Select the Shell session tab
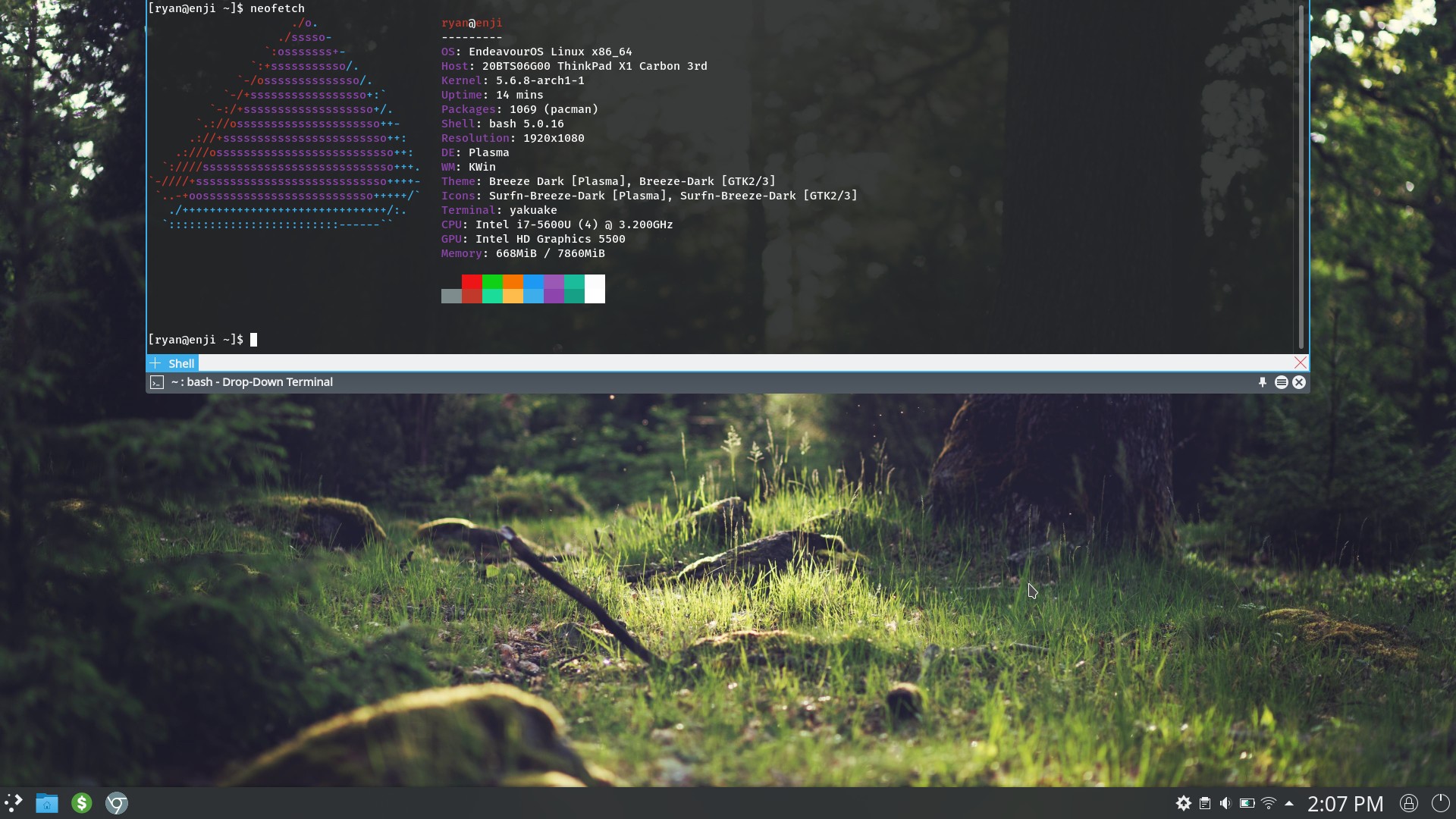1456x819 pixels. [x=181, y=363]
